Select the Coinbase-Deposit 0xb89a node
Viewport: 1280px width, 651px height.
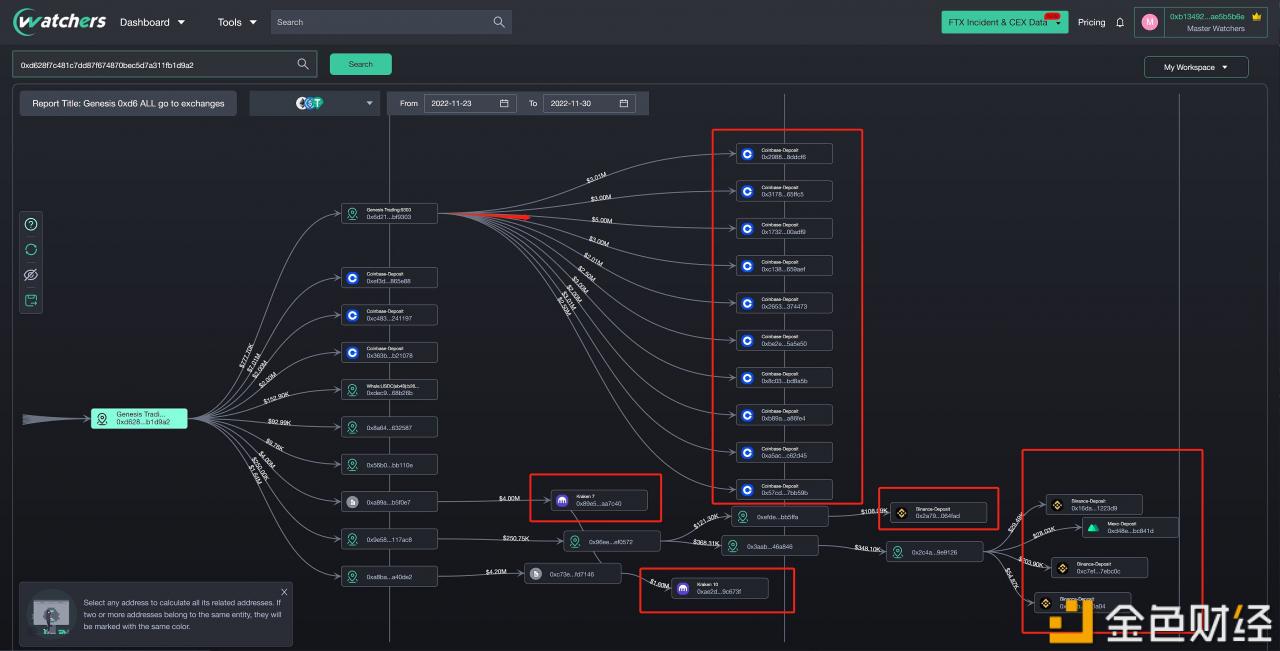pos(785,414)
